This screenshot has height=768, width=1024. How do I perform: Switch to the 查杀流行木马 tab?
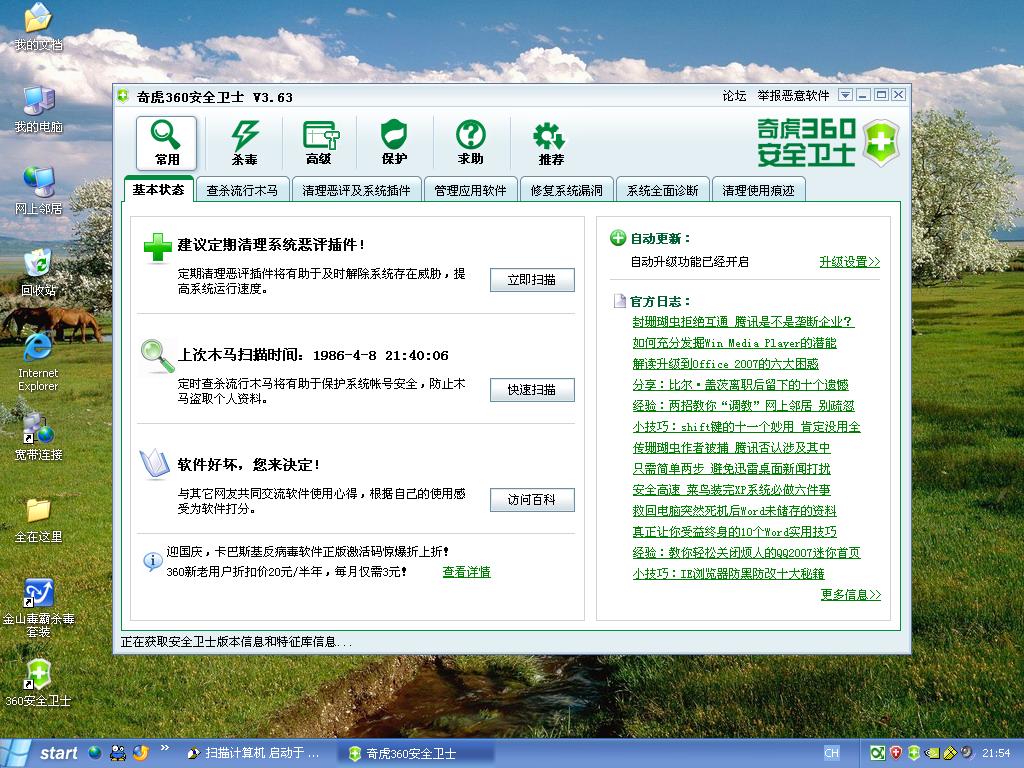(x=242, y=190)
